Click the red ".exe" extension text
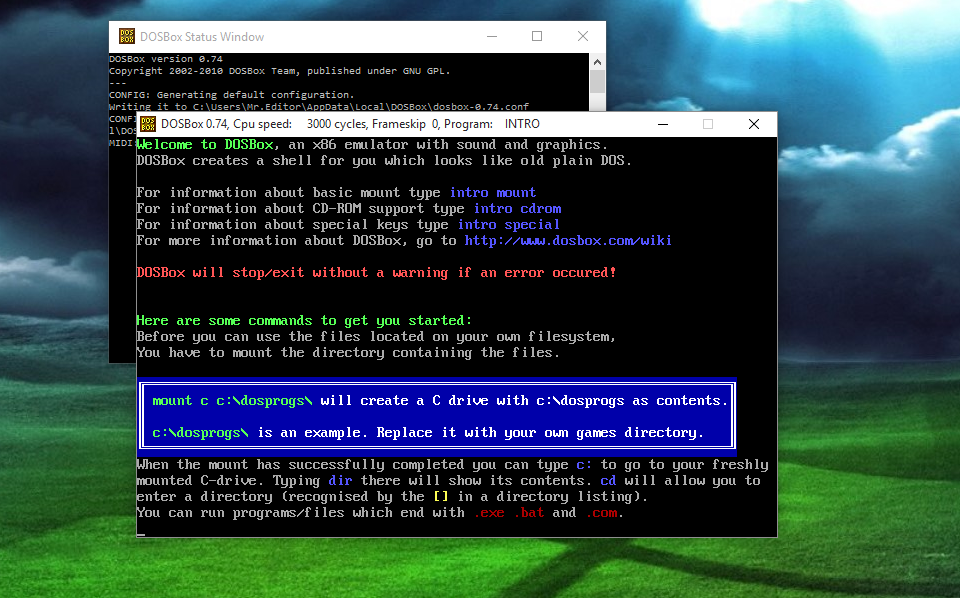The width and height of the screenshot is (960, 598). [489, 513]
